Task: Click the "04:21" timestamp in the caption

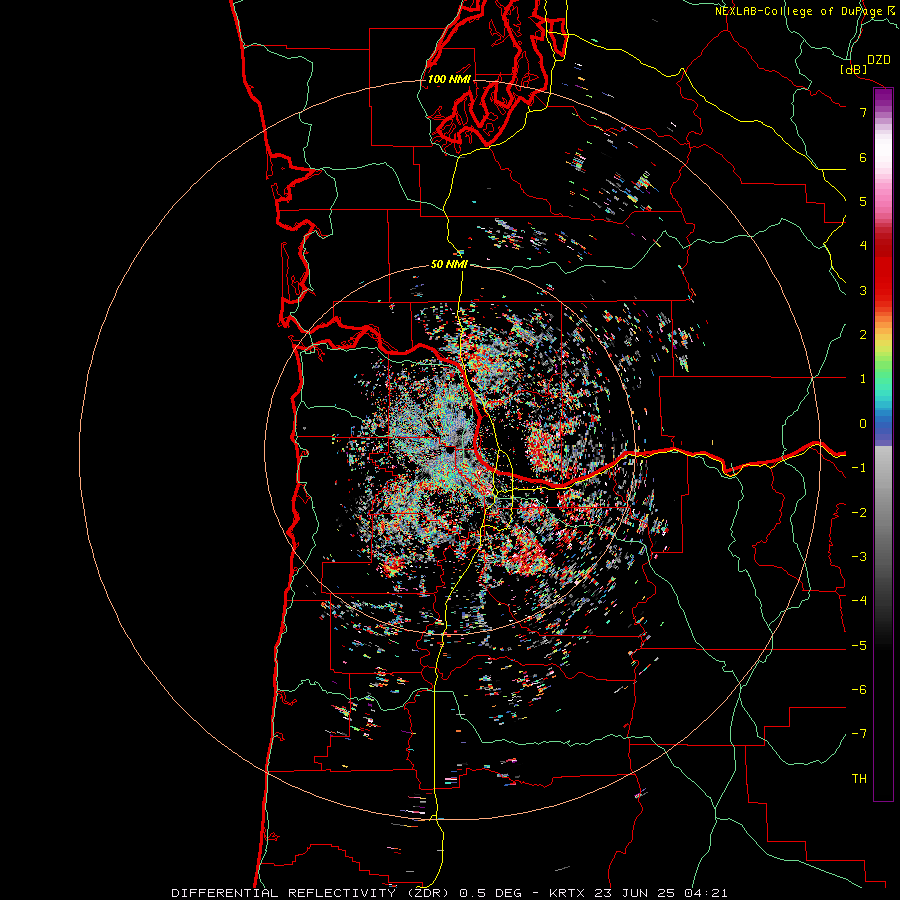Action: click(705, 893)
